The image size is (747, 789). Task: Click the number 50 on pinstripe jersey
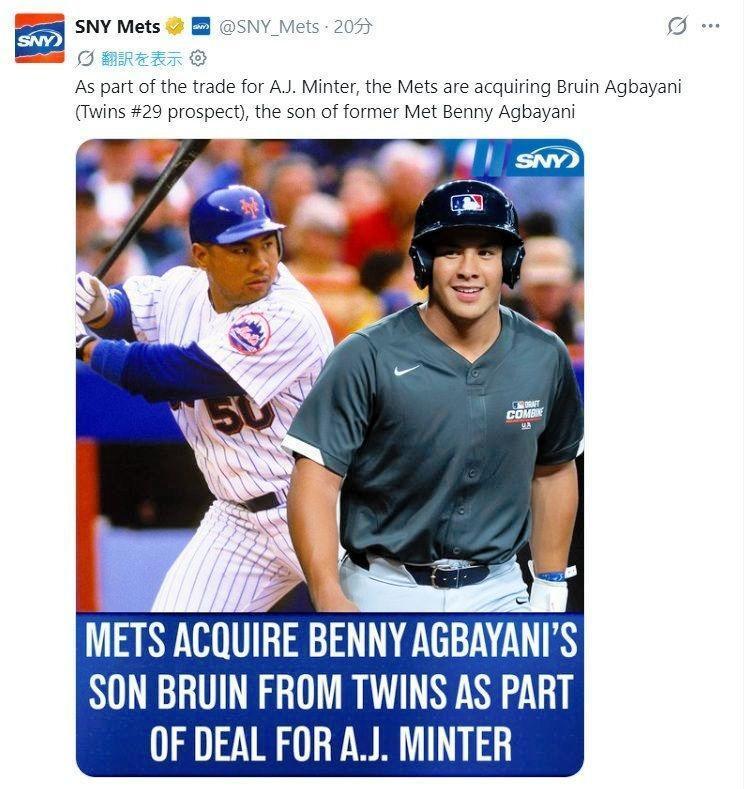[x=239, y=414]
